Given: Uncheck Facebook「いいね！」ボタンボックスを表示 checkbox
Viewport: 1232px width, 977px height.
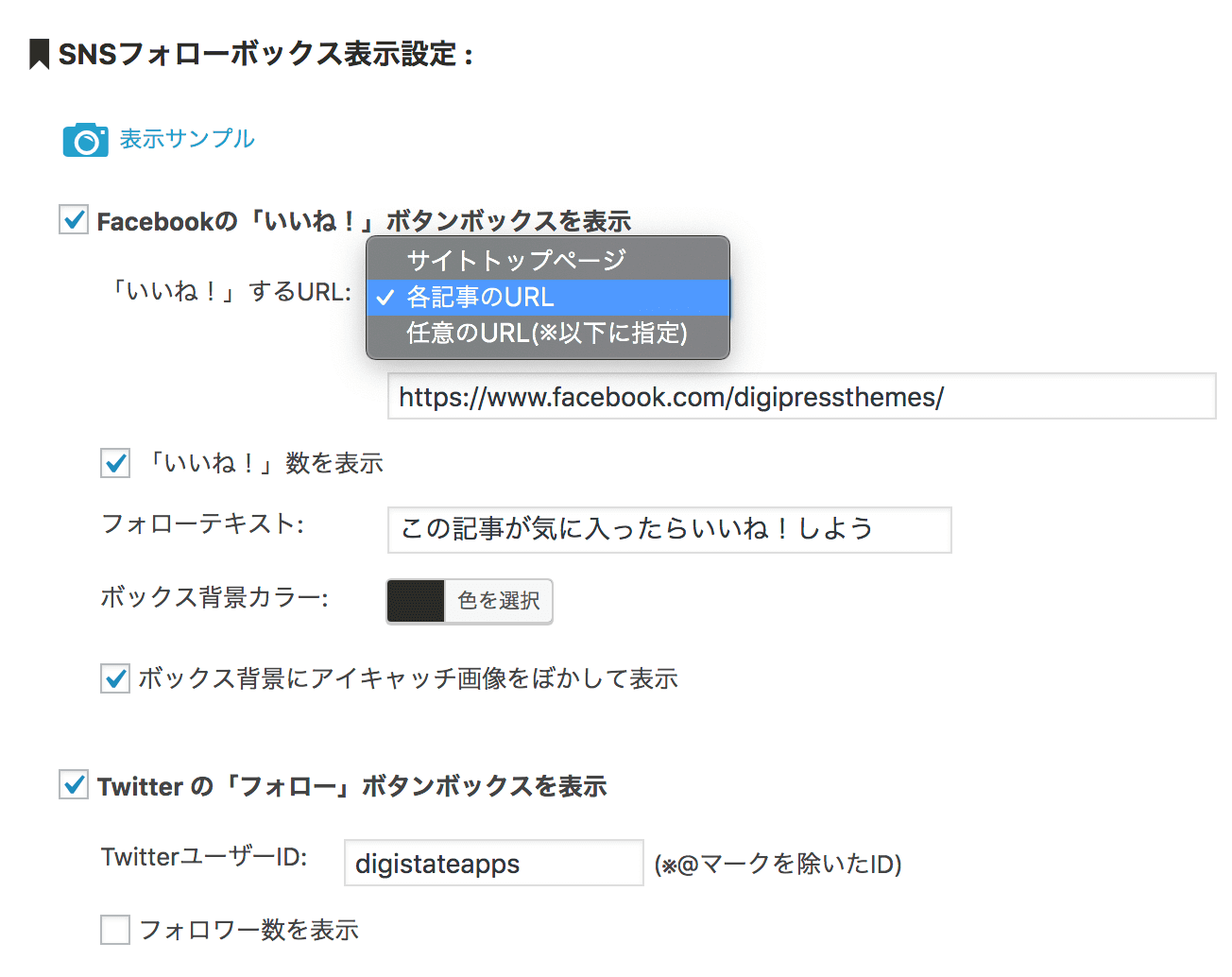Looking at the screenshot, I should 74,220.
